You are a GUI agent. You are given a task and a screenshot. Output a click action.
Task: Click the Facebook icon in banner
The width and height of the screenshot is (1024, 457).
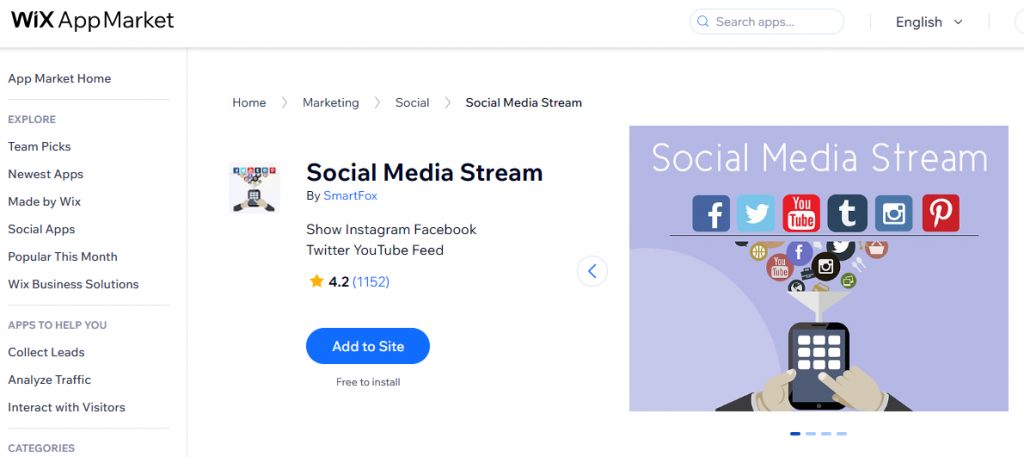point(711,212)
